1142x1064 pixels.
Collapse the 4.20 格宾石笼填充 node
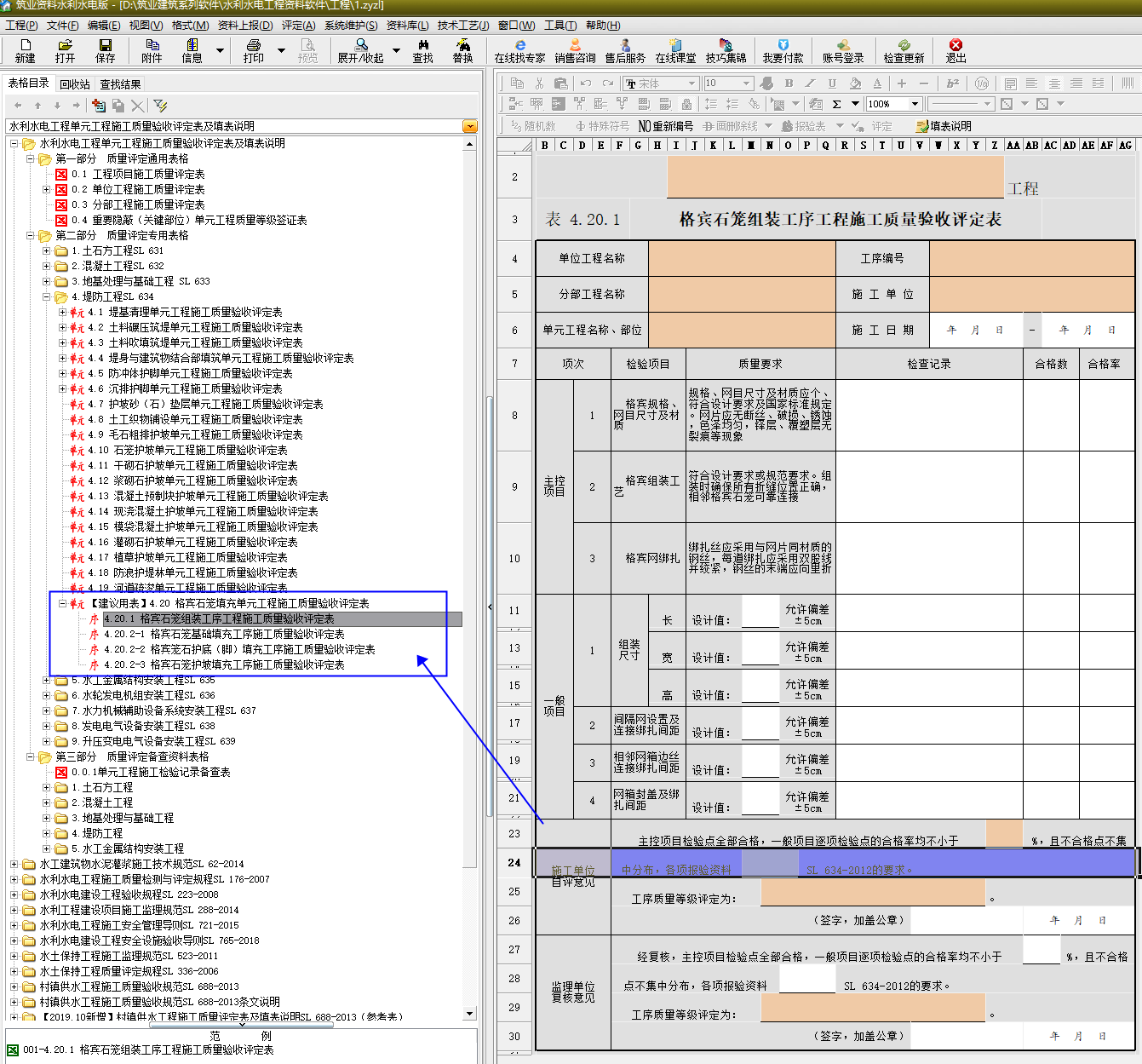pyautogui.click(x=62, y=603)
